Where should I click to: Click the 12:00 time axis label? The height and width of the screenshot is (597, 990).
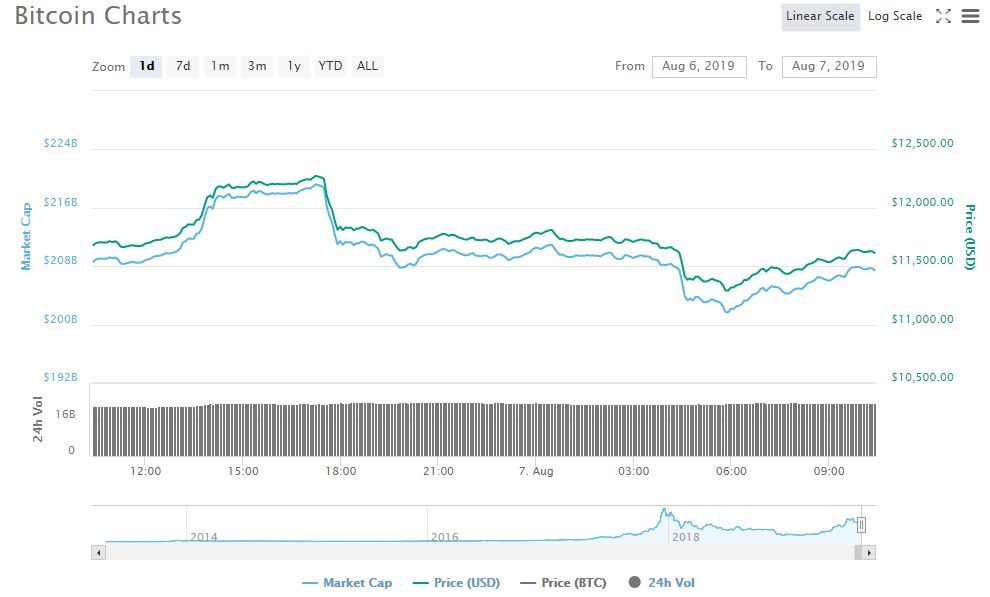tap(146, 471)
